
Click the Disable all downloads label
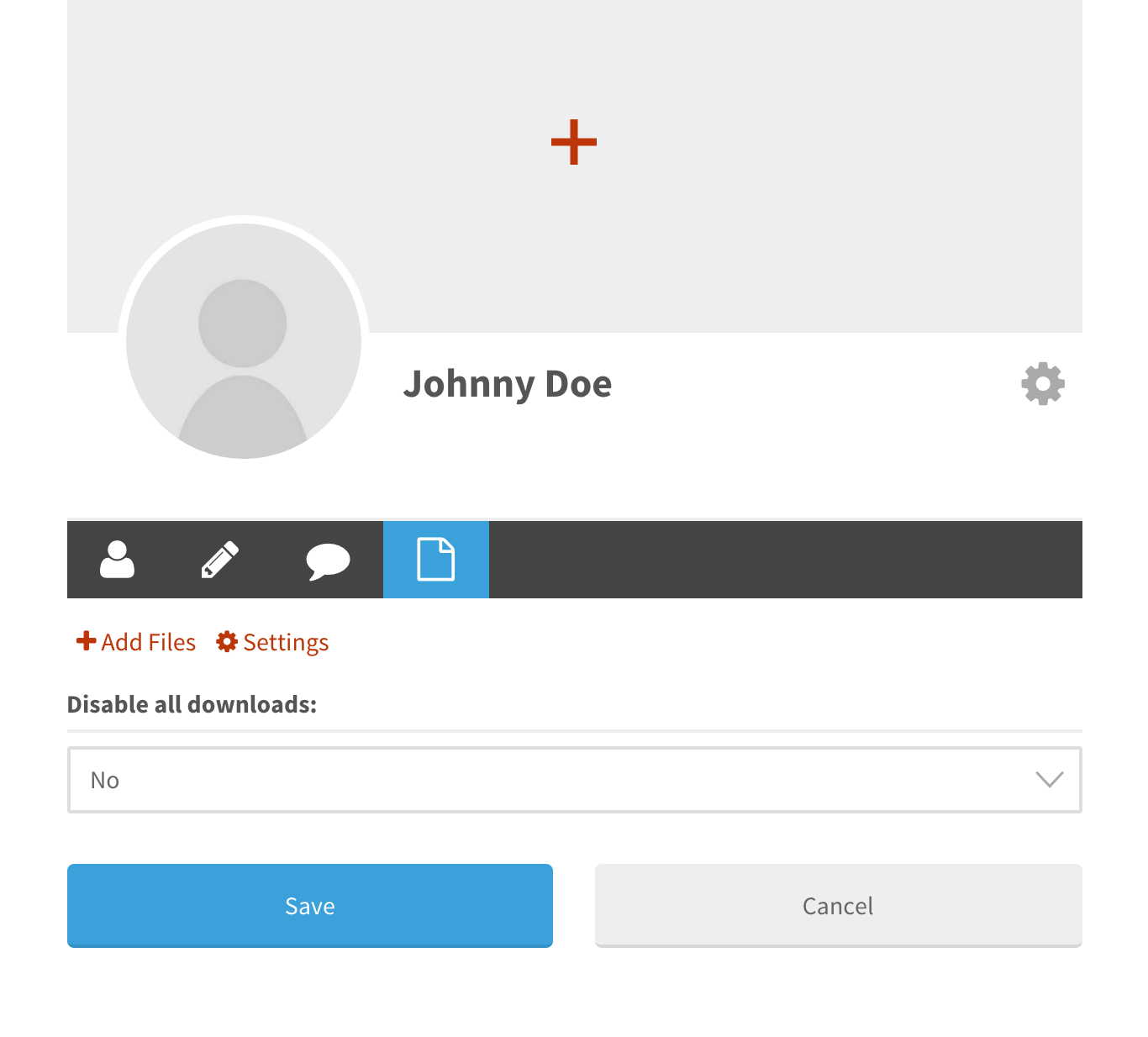192,704
